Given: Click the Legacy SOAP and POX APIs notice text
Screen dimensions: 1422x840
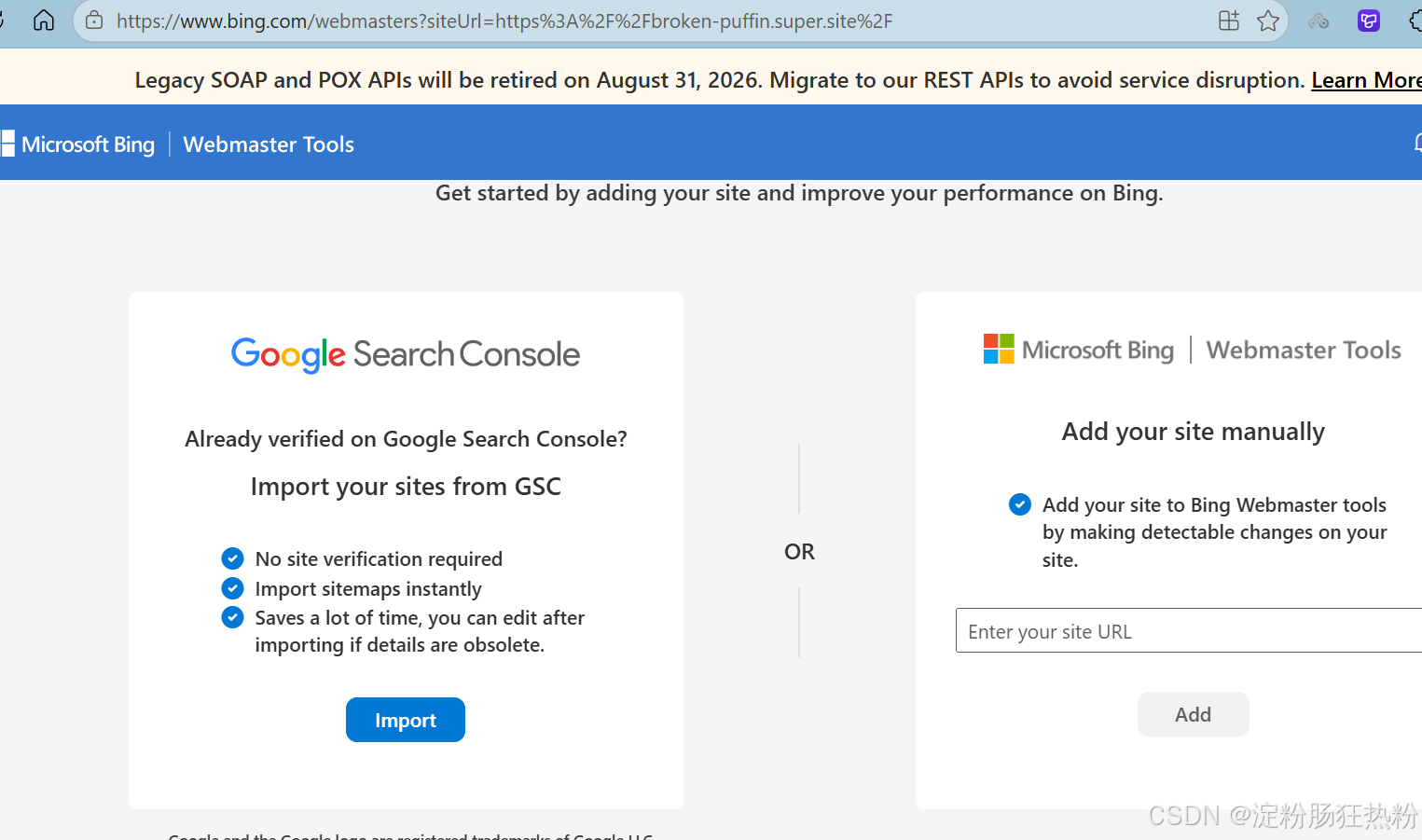Looking at the screenshot, I should click(719, 80).
